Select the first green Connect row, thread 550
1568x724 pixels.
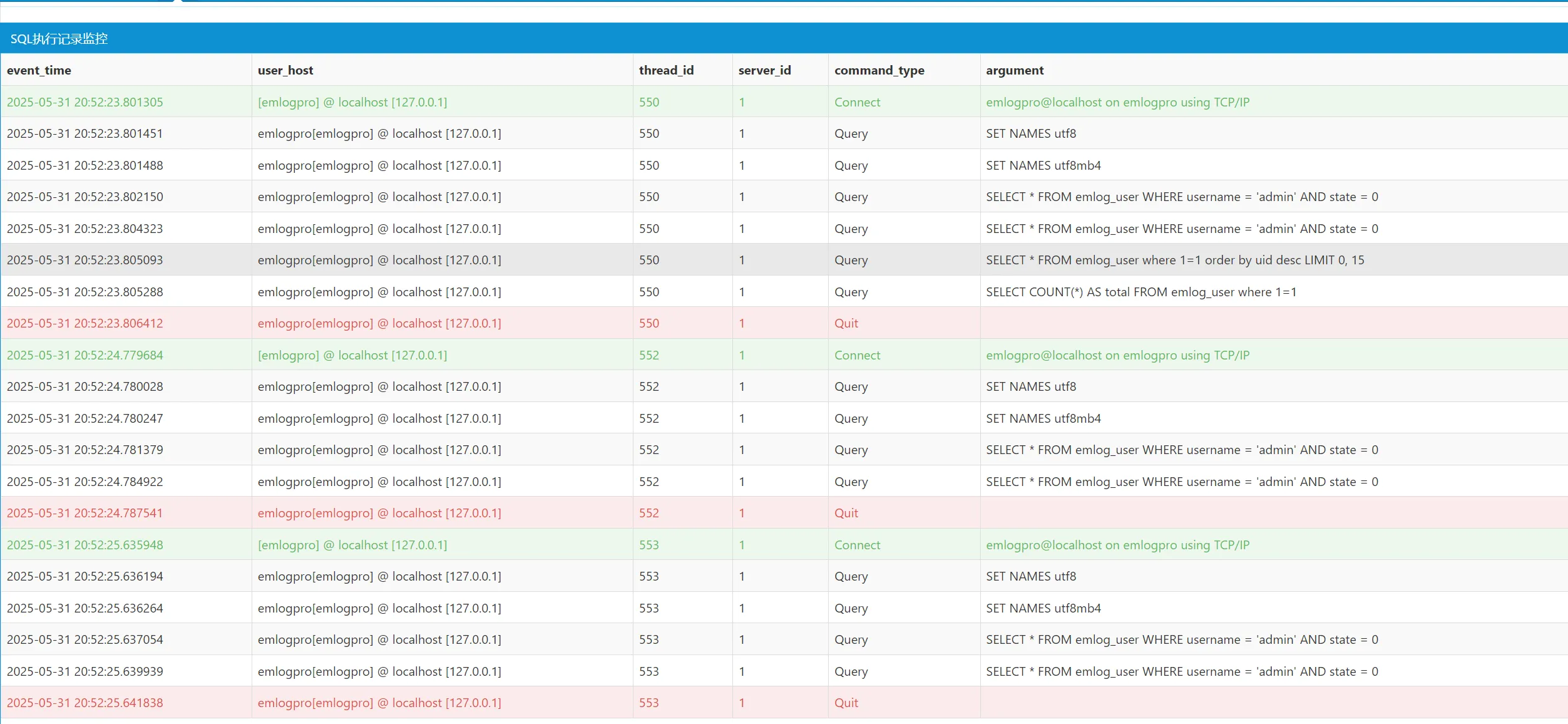[x=85, y=102]
